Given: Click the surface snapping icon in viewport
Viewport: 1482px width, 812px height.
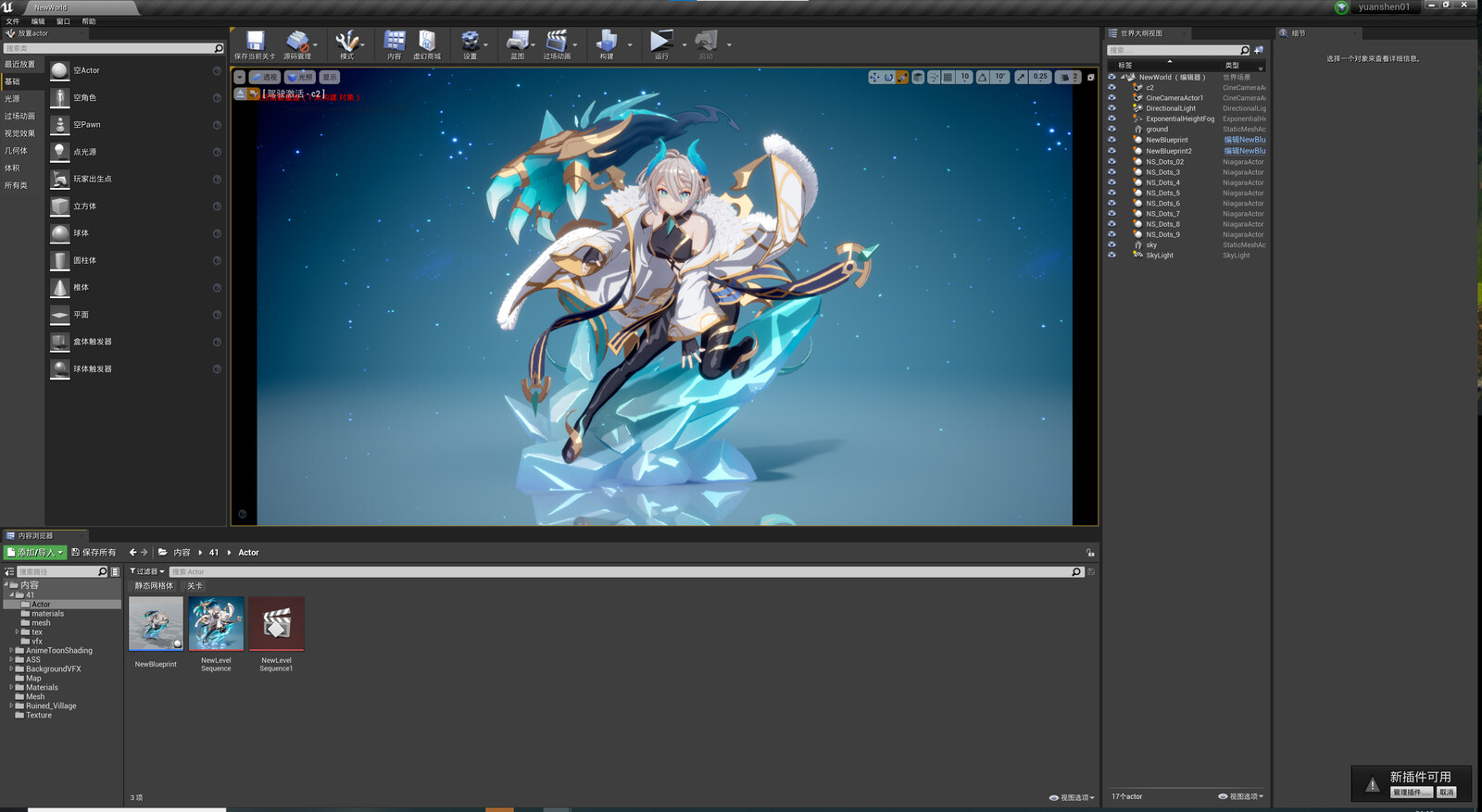Looking at the screenshot, I should [x=934, y=77].
